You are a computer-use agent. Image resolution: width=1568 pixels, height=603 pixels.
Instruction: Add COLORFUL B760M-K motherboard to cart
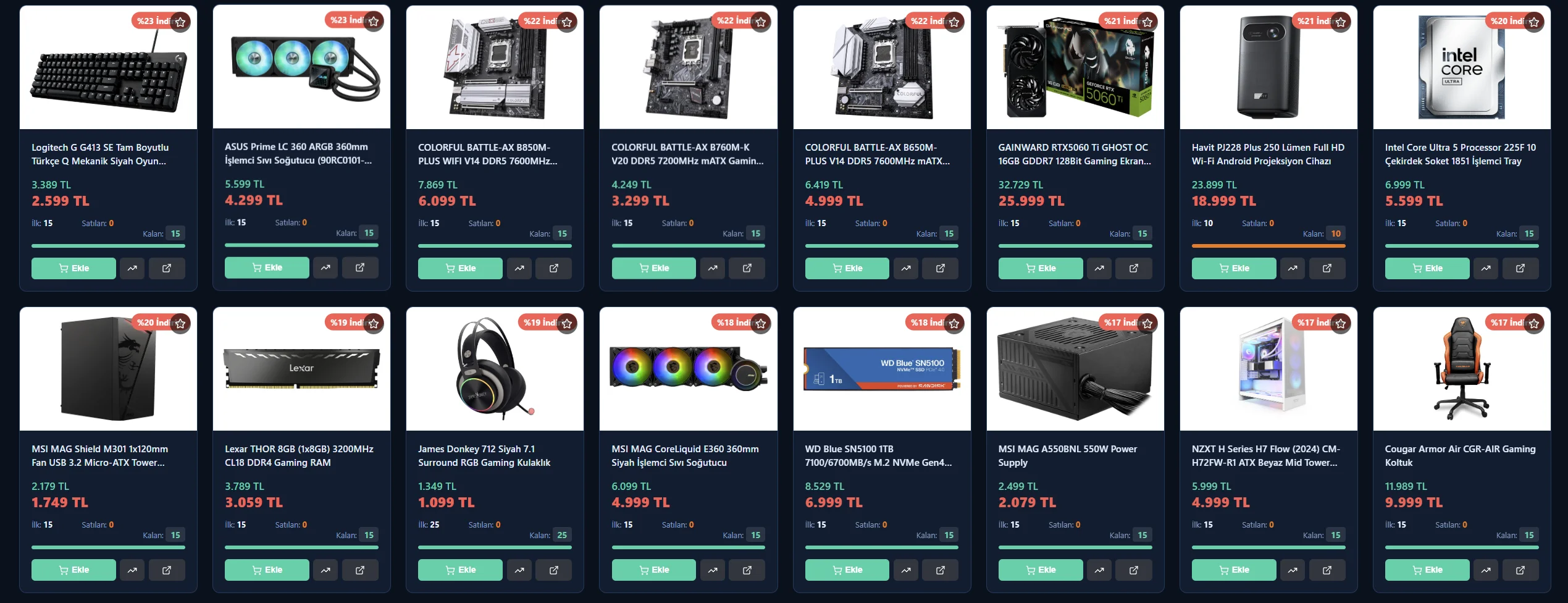click(654, 268)
